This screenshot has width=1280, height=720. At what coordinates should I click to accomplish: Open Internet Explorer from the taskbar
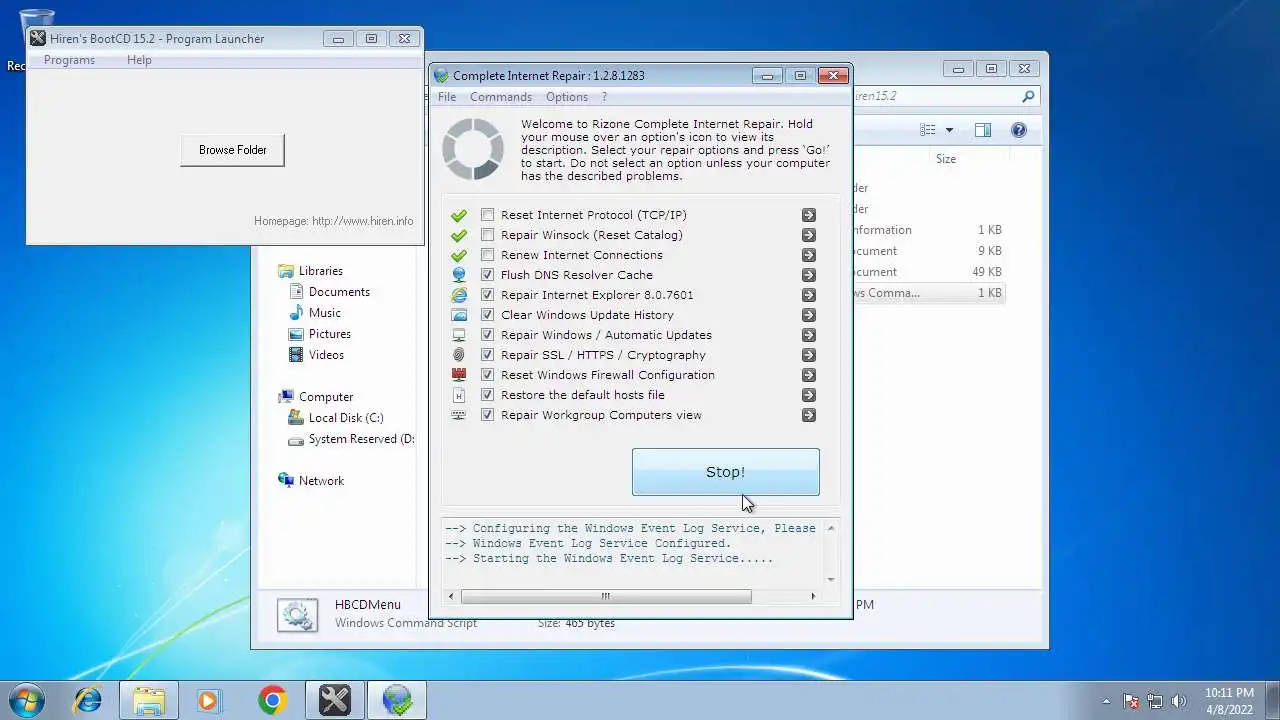[x=88, y=700]
